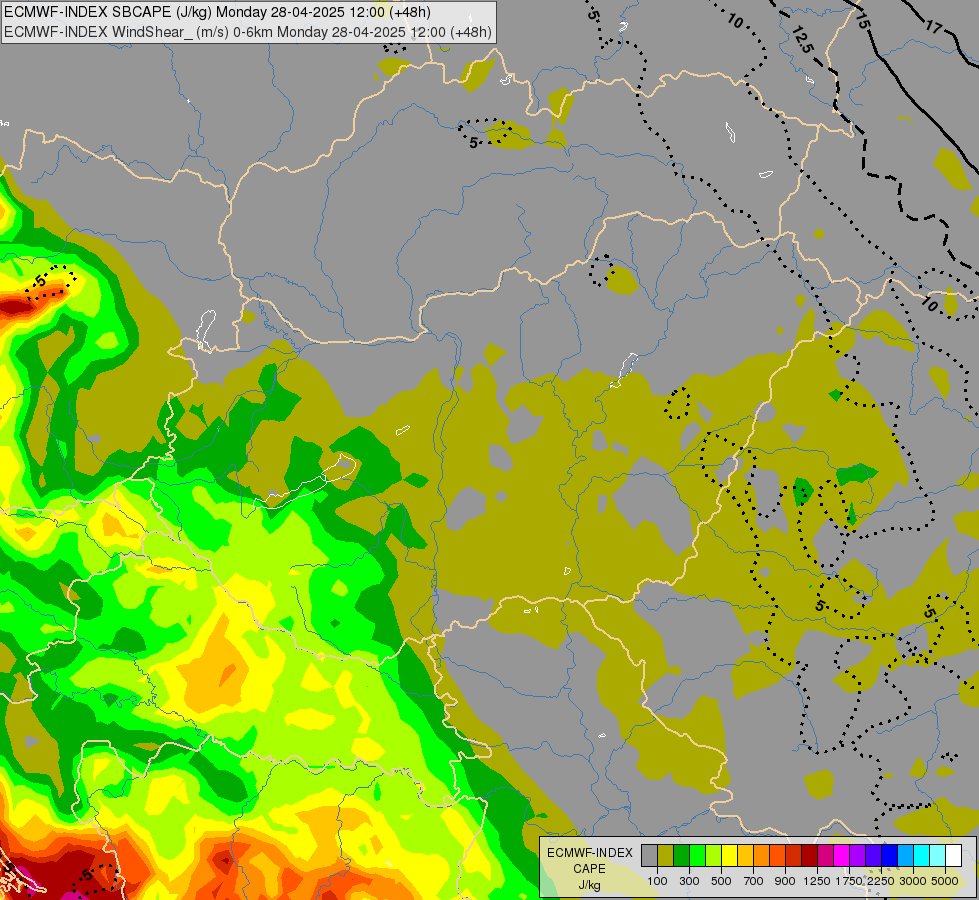Pick the yellow-green swatch left of the 500 tick
This screenshot has width=979, height=900.
[x=714, y=855]
